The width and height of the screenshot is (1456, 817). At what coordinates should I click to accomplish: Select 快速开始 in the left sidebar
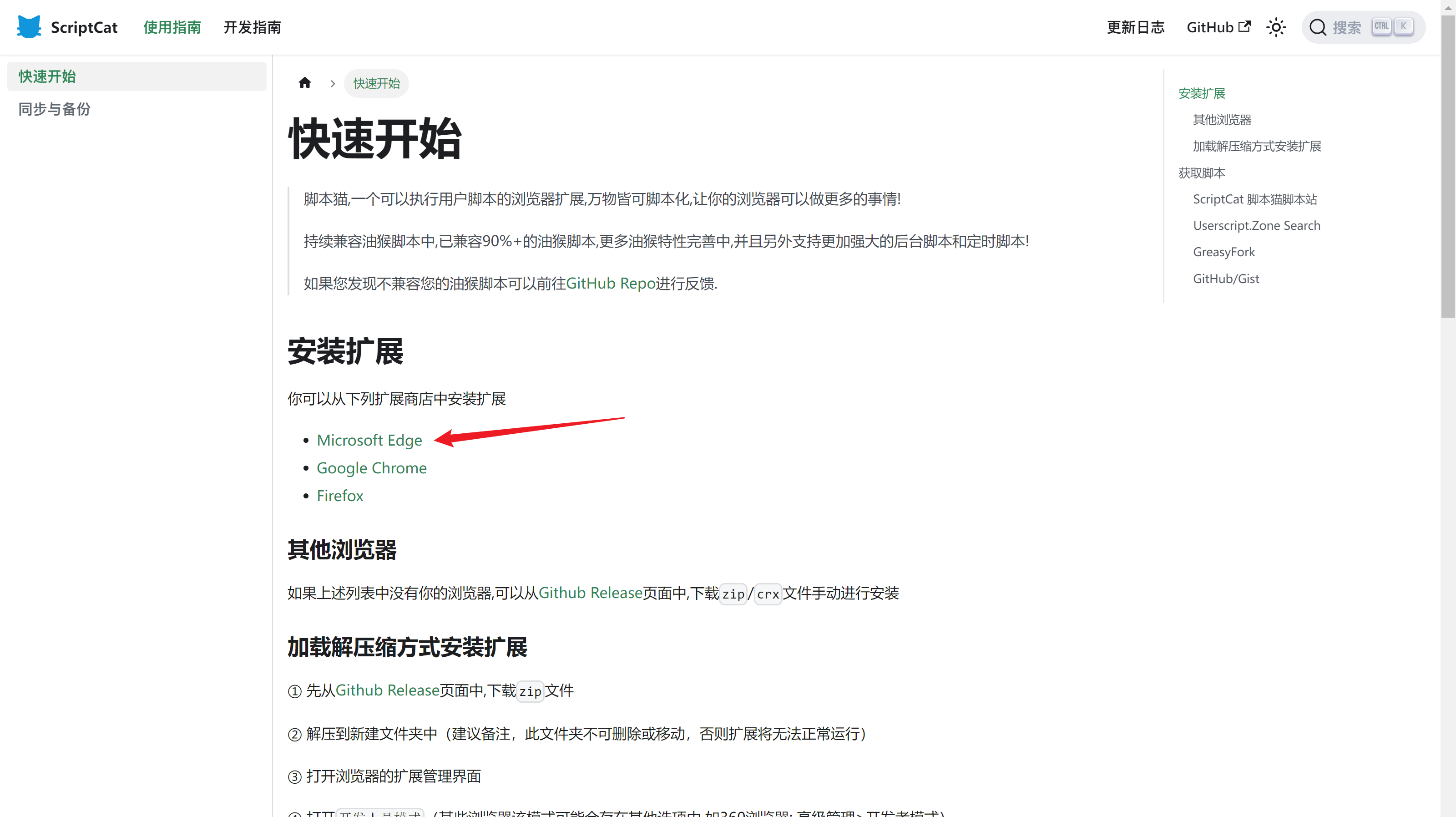point(46,76)
